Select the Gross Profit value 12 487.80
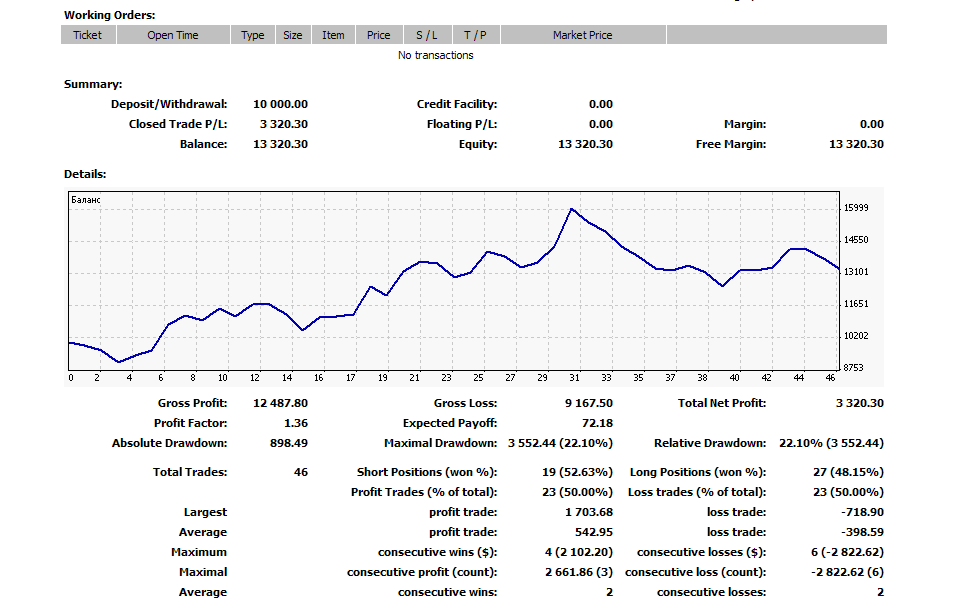The height and width of the screenshot is (603, 955). click(x=283, y=403)
